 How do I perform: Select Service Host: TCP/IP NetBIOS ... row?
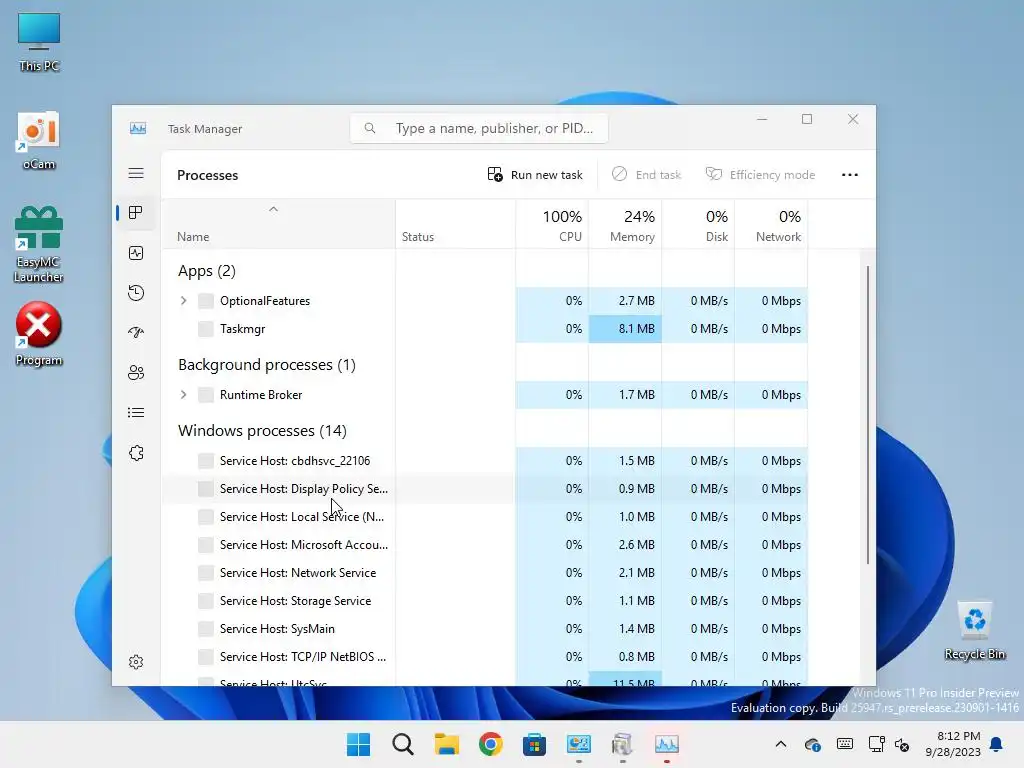(x=485, y=658)
